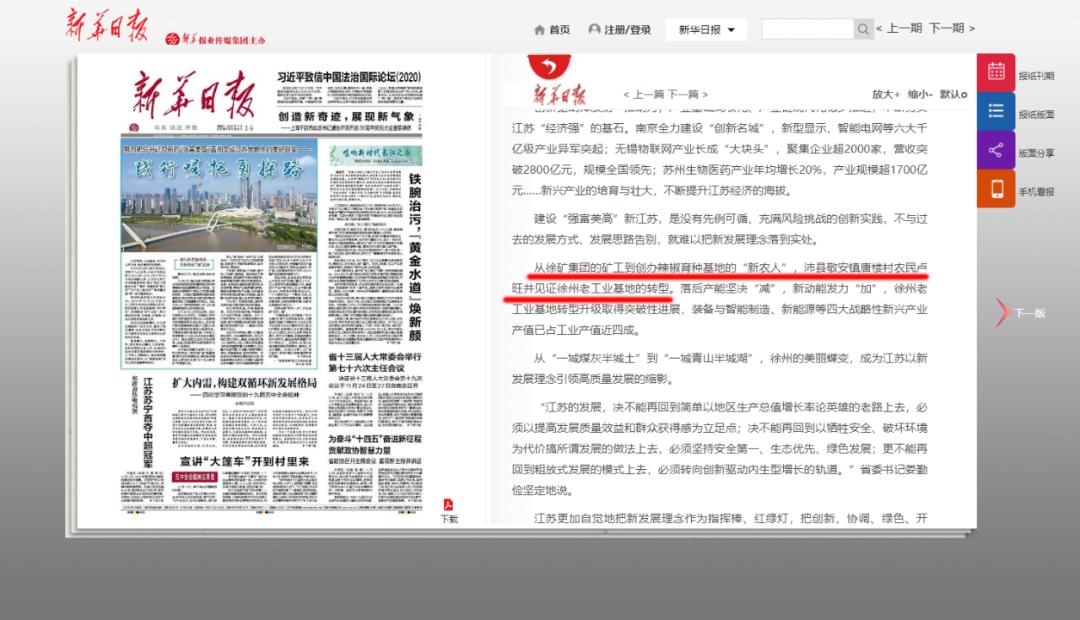Open the 宣讲"大篷车"开到村里来 article

245,461
